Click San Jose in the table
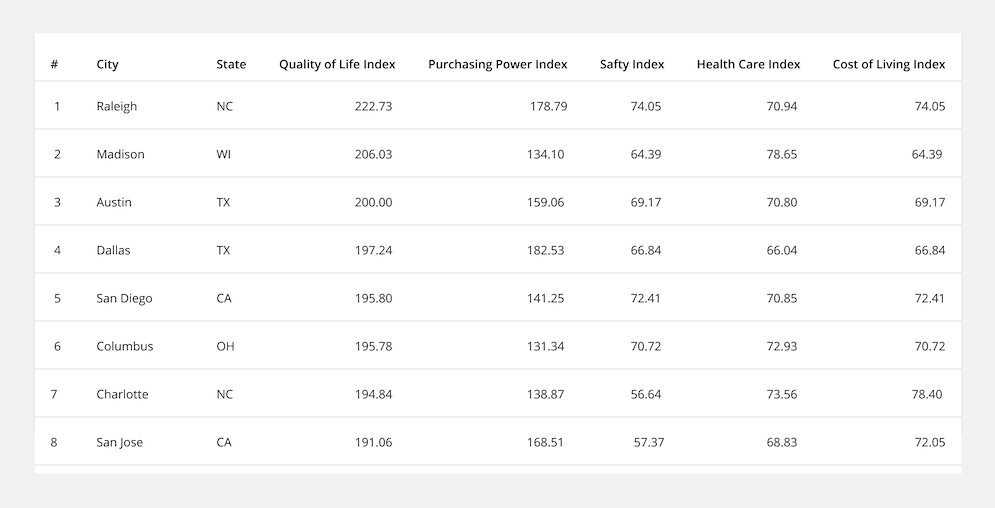The height and width of the screenshot is (508, 995). coord(119,443)
